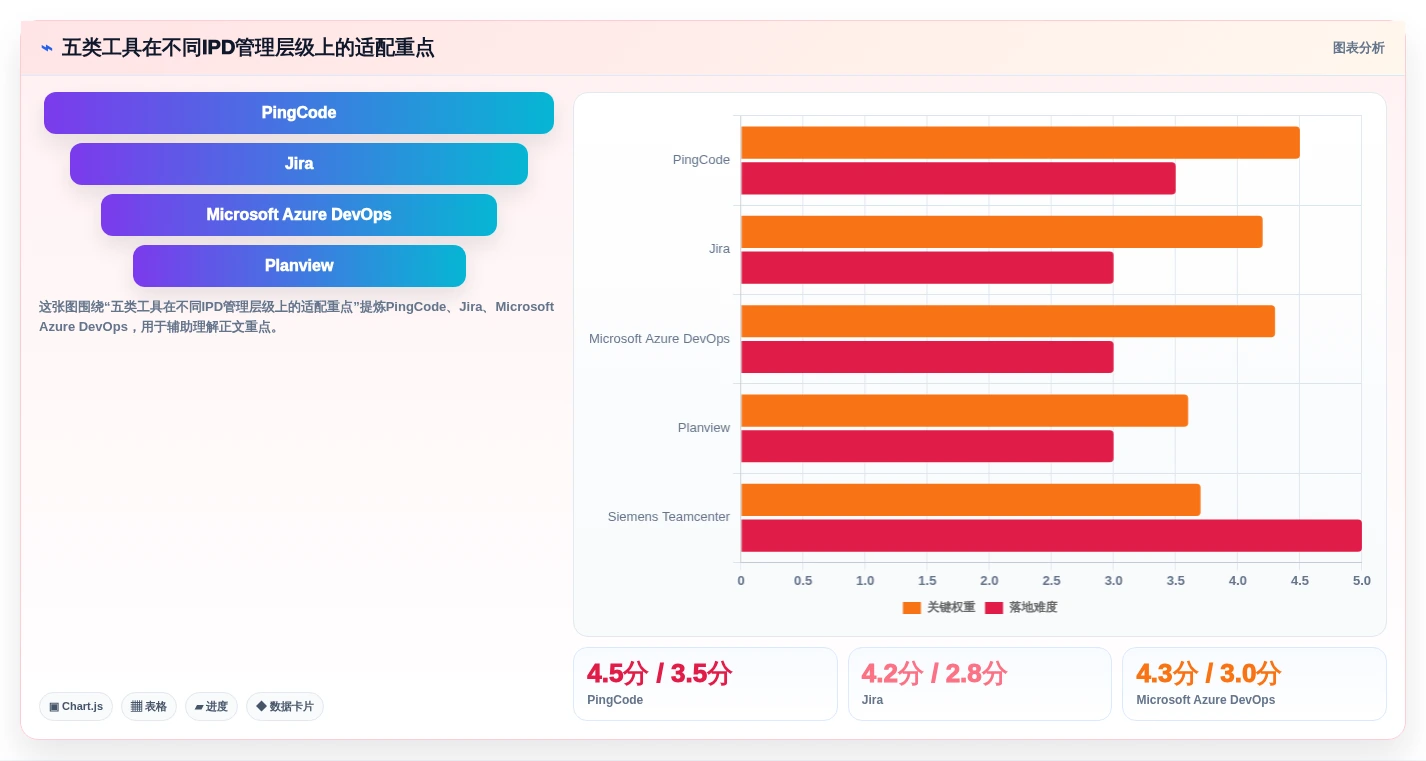Click Siemens Teamcenter's red 落地难度 bar
The width and height of the screenshot is (1426, 761).
pyautogui.click(x=1051, y=536)
